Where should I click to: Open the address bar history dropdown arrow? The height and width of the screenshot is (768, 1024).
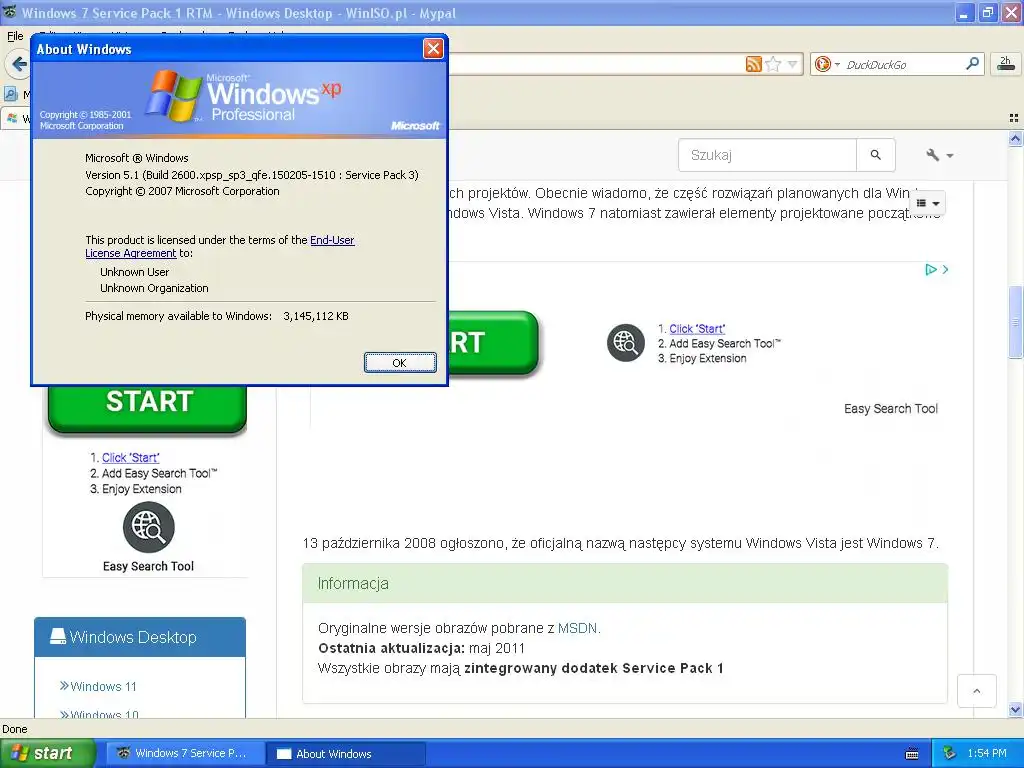point(792,64)
